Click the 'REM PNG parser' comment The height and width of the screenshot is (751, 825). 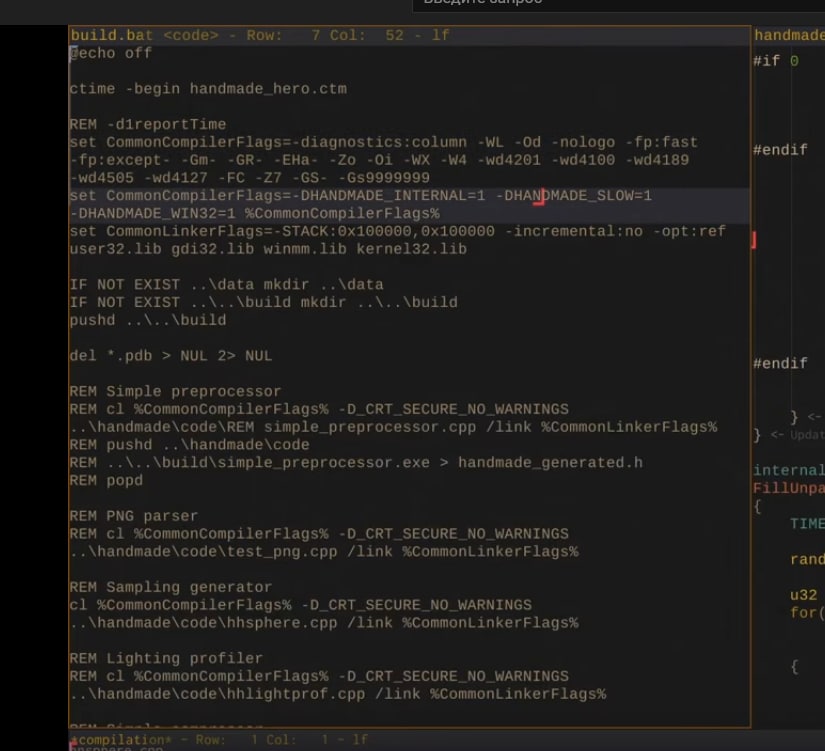point(134,516)
